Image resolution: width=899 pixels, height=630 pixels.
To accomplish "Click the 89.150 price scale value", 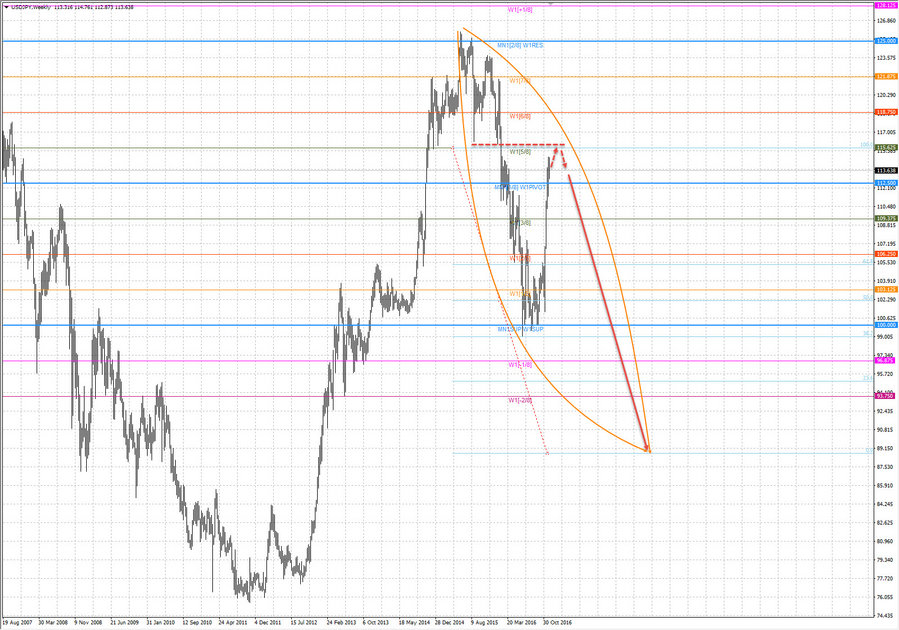I will tap(885, 448).
